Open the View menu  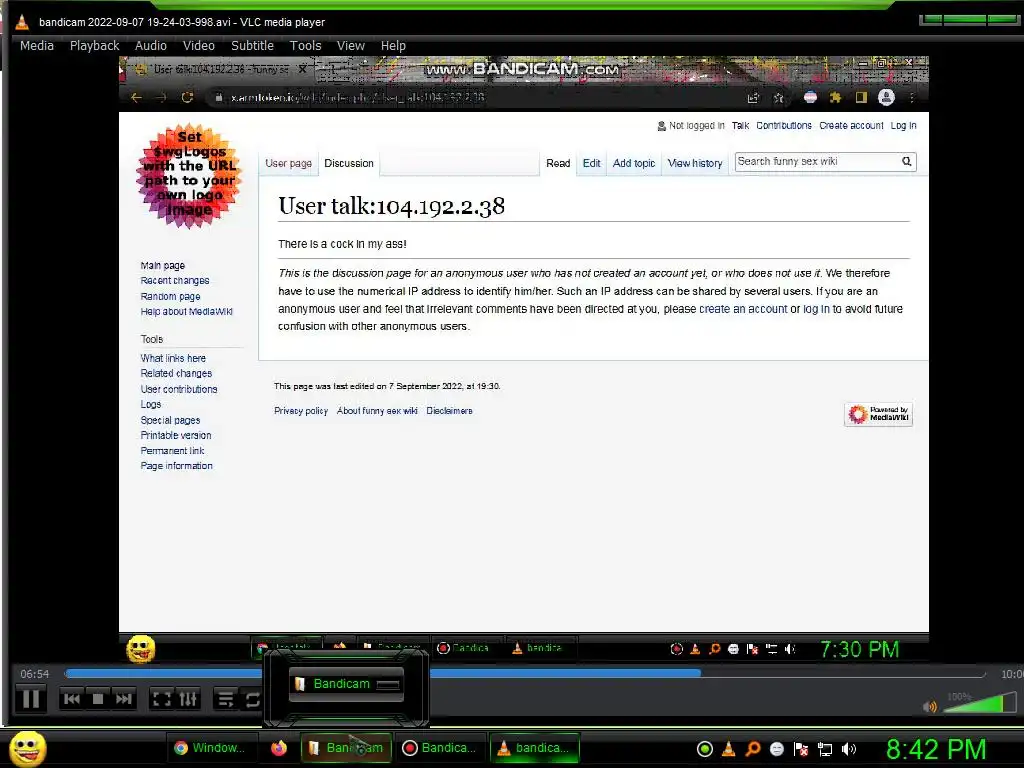point(351,46)
